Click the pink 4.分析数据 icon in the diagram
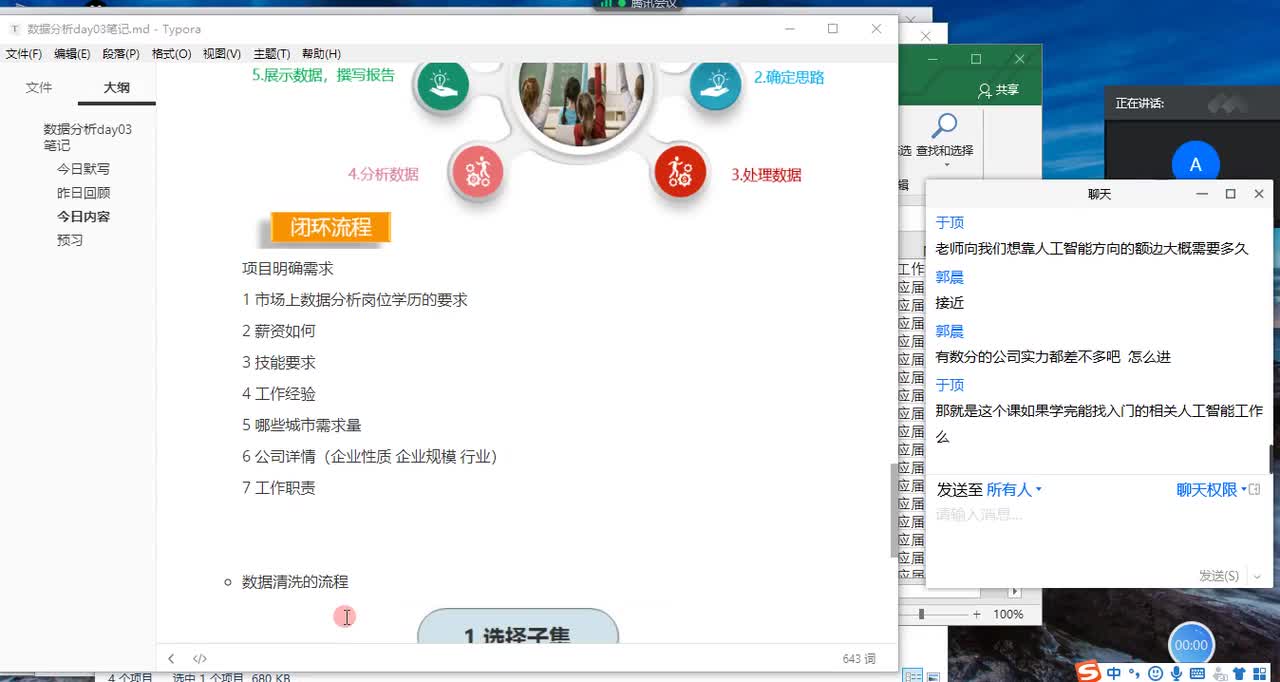Screen dimensions: 1280x682 pyautogui.click(x=477, y=172)
